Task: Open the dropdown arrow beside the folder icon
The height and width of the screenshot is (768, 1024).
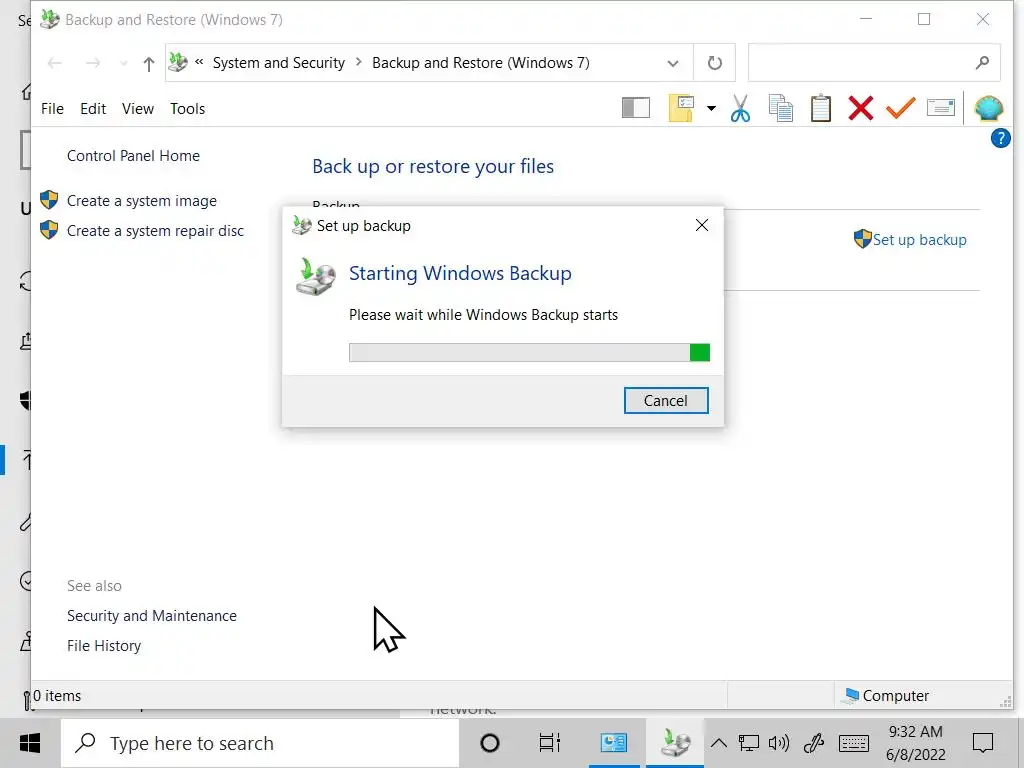Action: click(x=711, y=108)
